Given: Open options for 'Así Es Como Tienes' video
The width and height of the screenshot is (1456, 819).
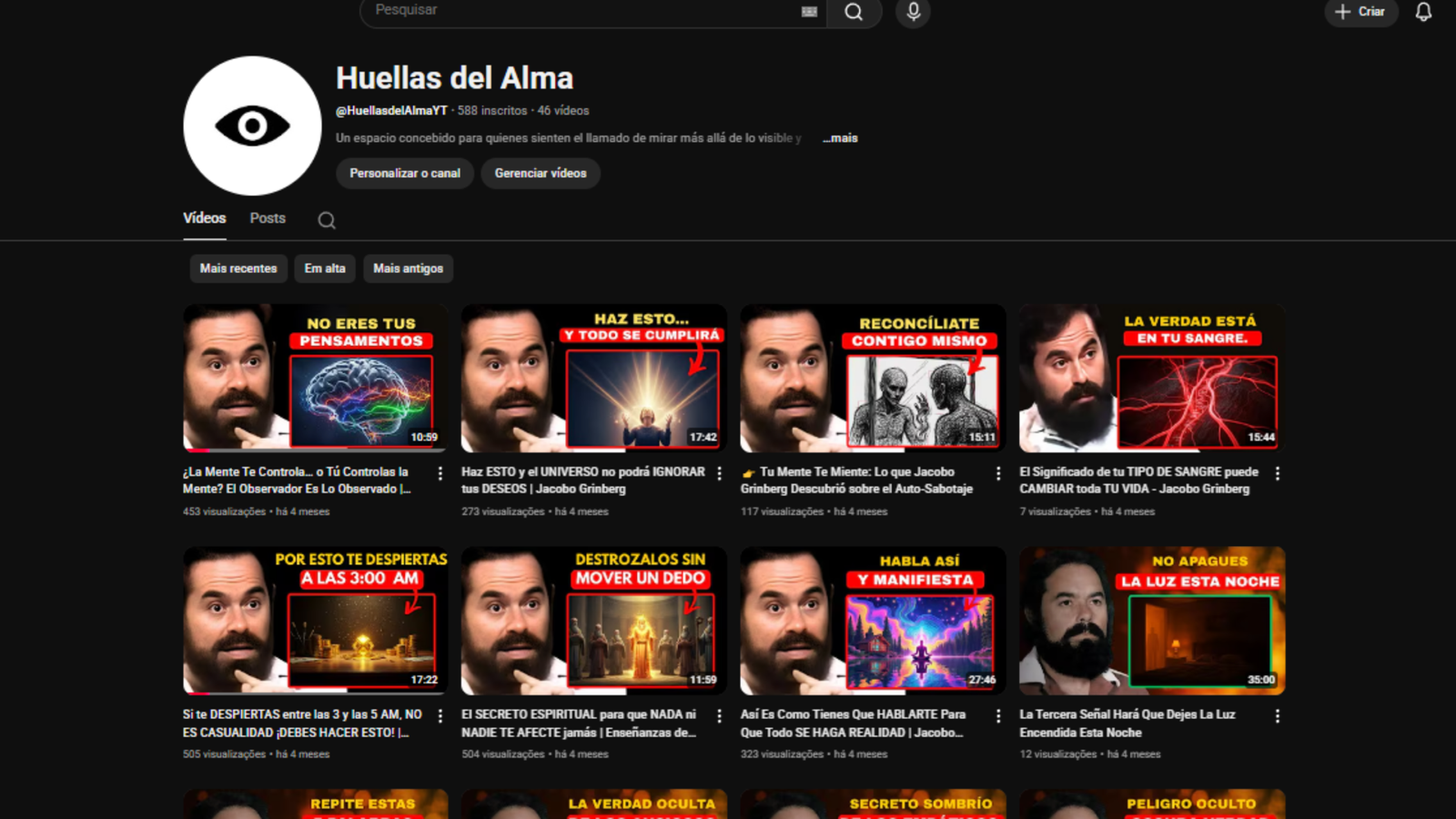Looking at the screenshot, I should (x=998, y=716).
